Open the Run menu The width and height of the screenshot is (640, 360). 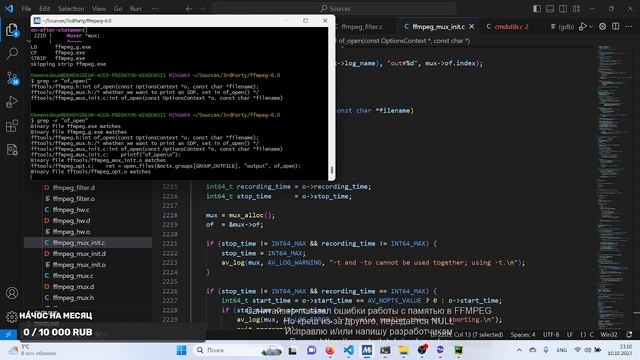(136, 9)
